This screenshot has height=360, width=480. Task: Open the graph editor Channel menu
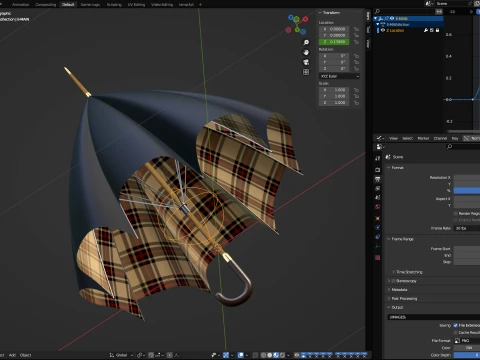[x=440, y=138]
